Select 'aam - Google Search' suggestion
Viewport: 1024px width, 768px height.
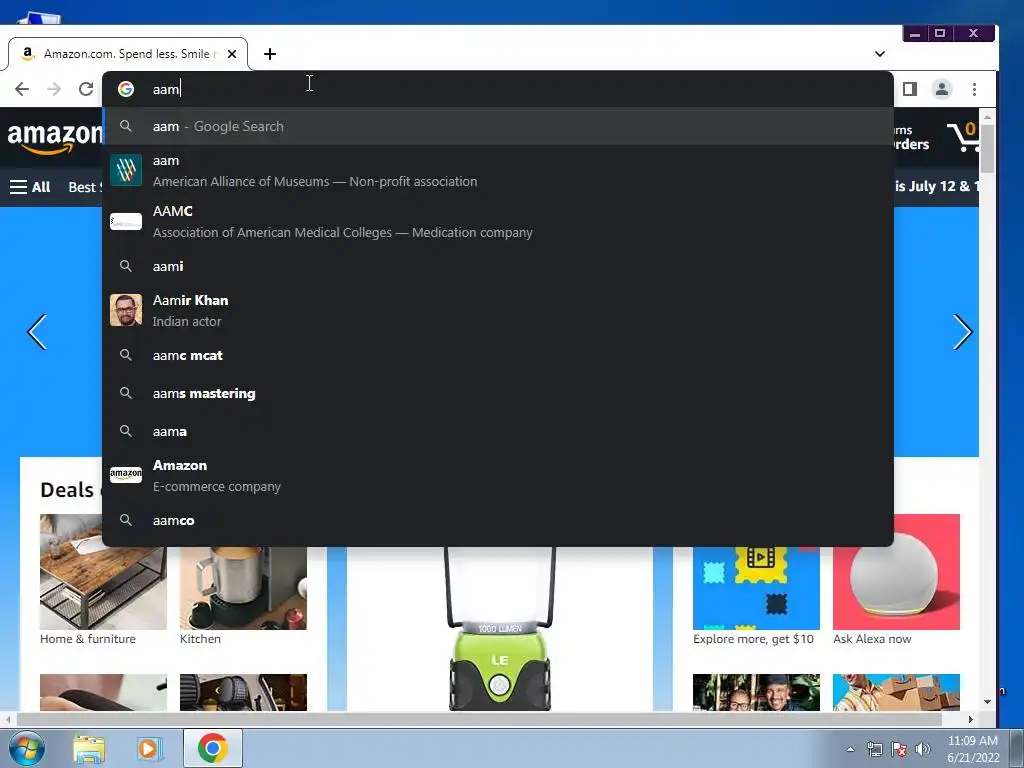498,126
